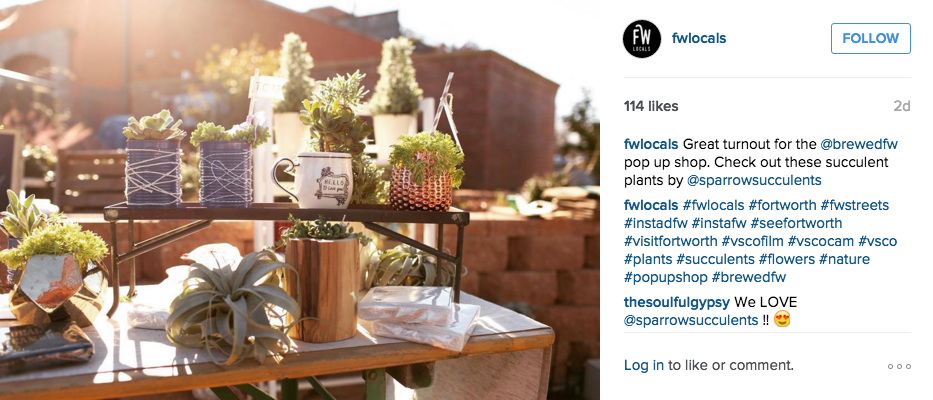This screenshot has height=400, width=933.
Task: Open thesoulfulgypsy commenter profile
Action: pos(677,302)
